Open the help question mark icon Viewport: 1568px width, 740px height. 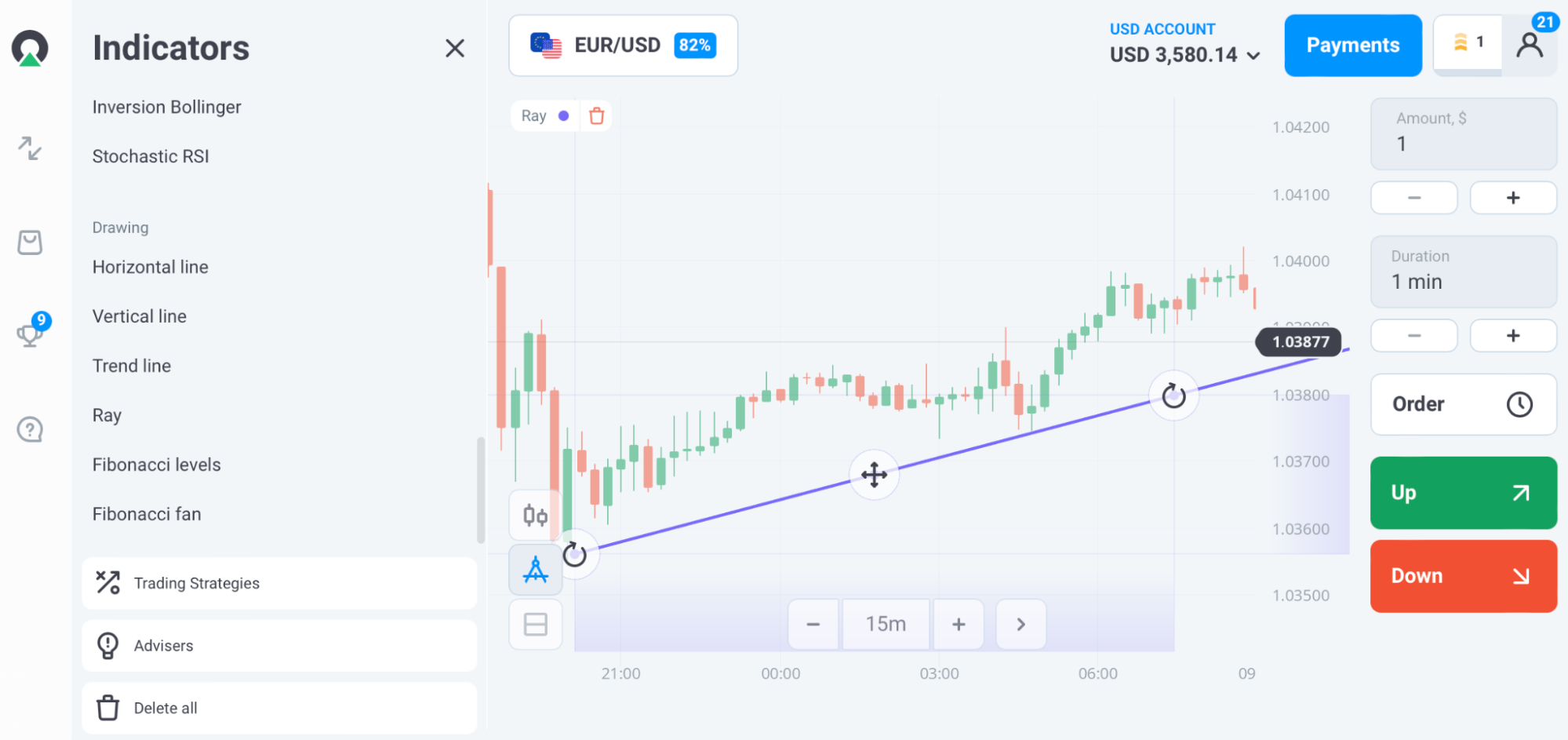coord(30,429)
